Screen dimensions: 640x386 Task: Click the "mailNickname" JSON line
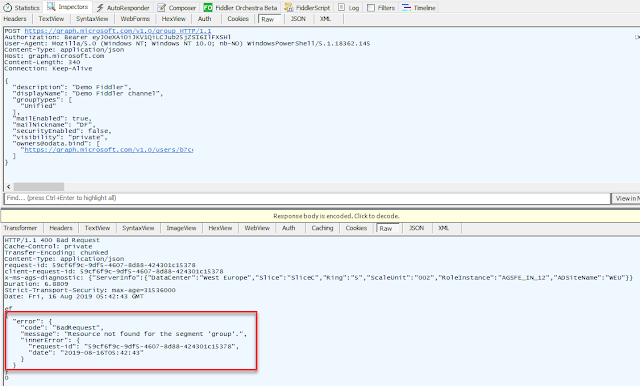[x=53, y=125]
